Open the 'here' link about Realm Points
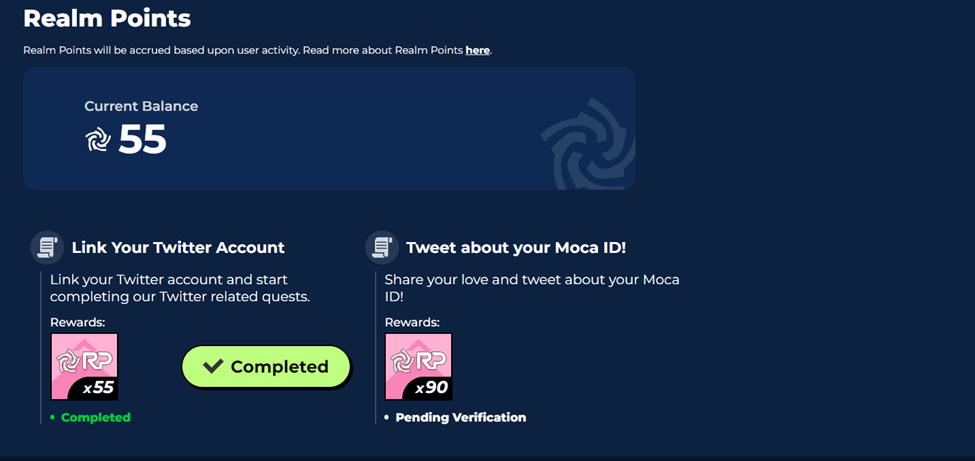This screenshot has height=461, width=975. point(478,50)
